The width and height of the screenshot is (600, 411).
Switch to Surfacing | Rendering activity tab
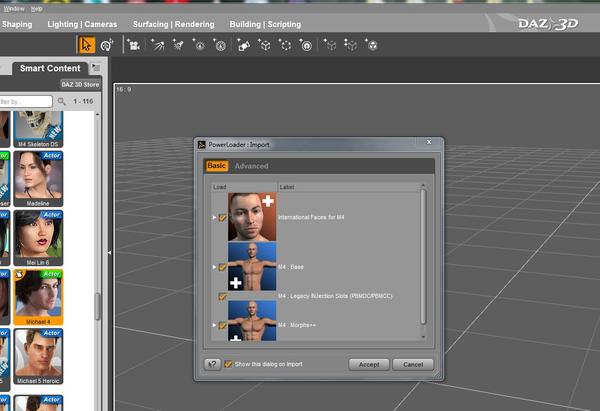tap(173, 24)
